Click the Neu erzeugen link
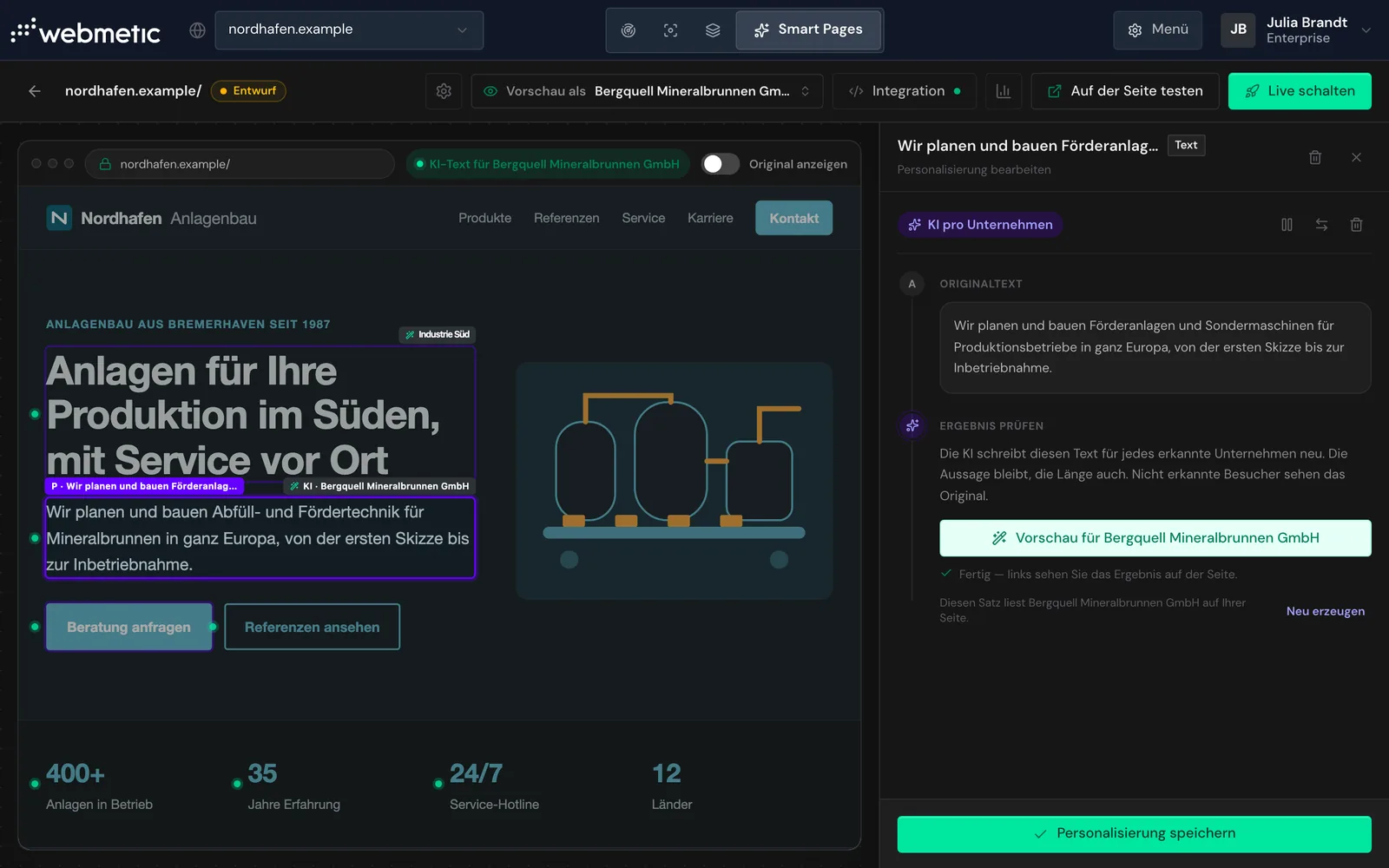Viewport: 1389px width, 868px height. (x=1326, y=611)
